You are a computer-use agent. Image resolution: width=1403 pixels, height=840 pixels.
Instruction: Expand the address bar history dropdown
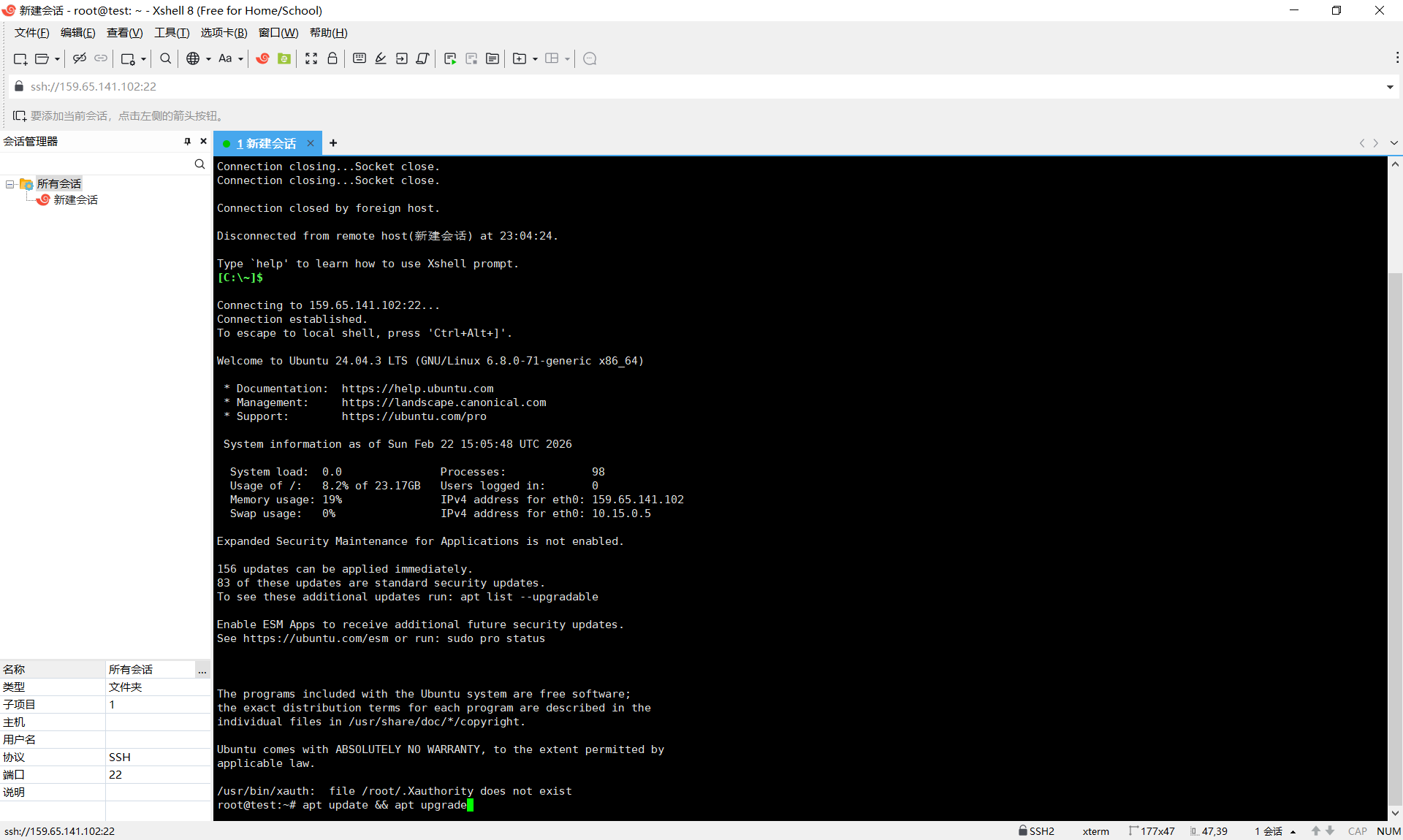(1389, 87)
